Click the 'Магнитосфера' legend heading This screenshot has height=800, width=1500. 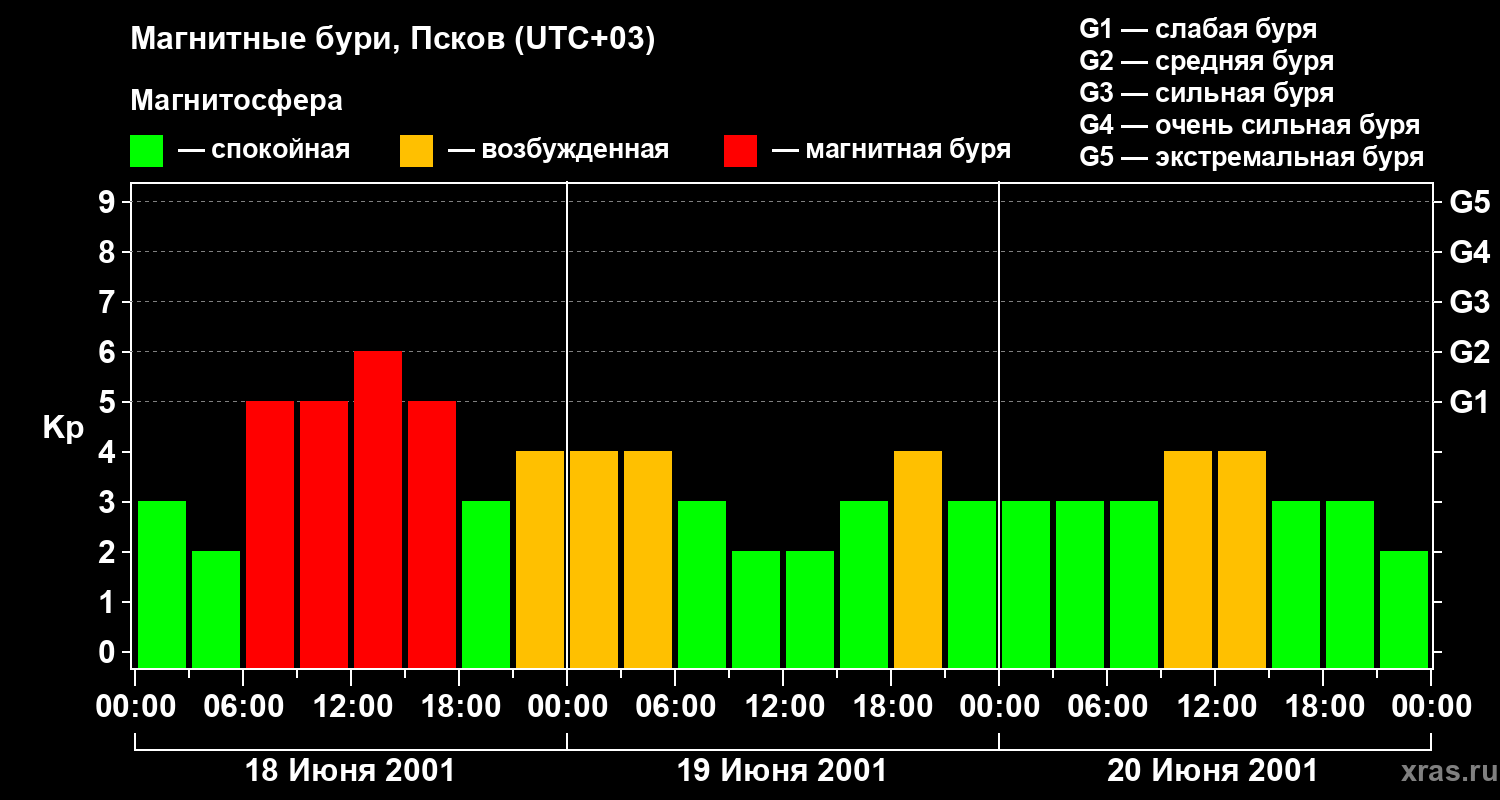coord(236,101)
